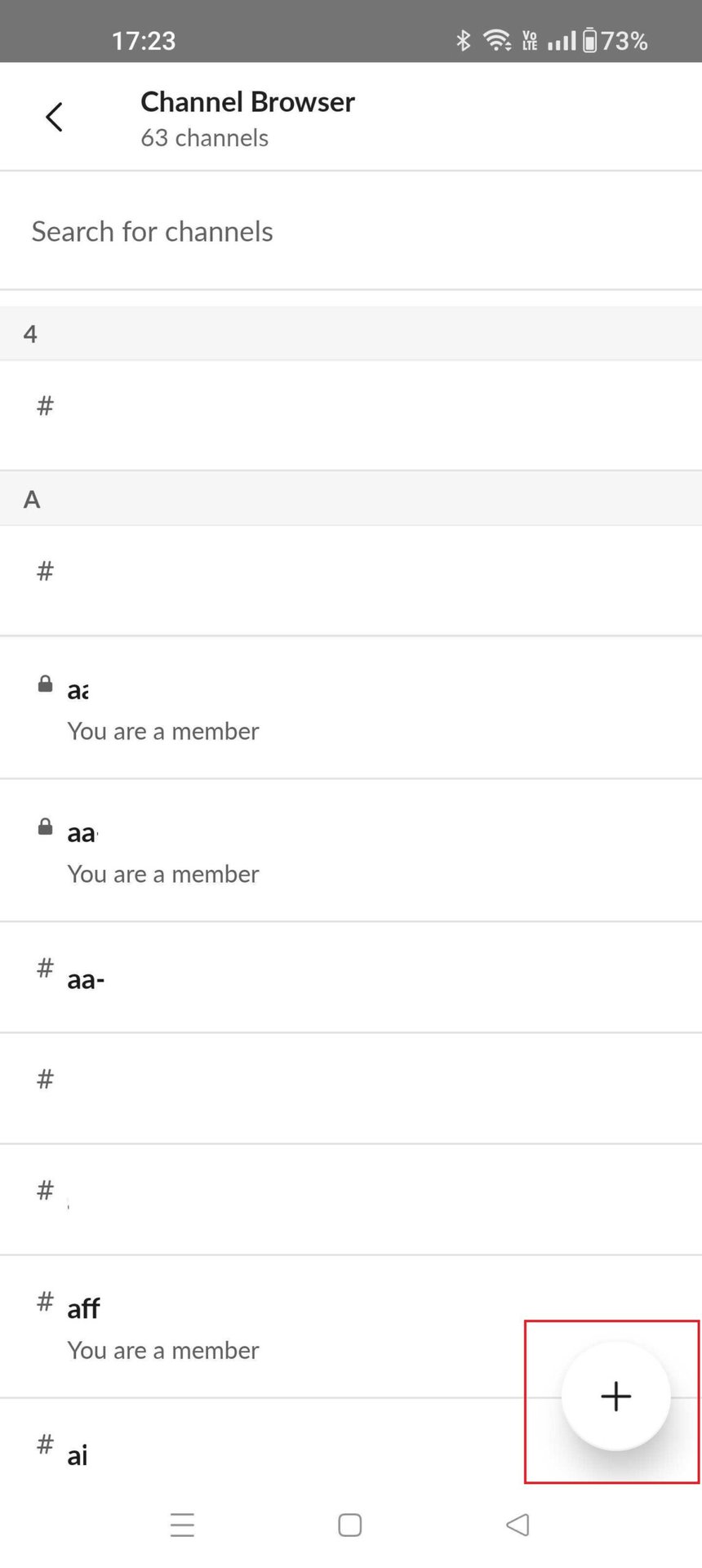The image size is (702, 1568).
Task: Click the lock icon of second private channel
Action: (46, 827)
